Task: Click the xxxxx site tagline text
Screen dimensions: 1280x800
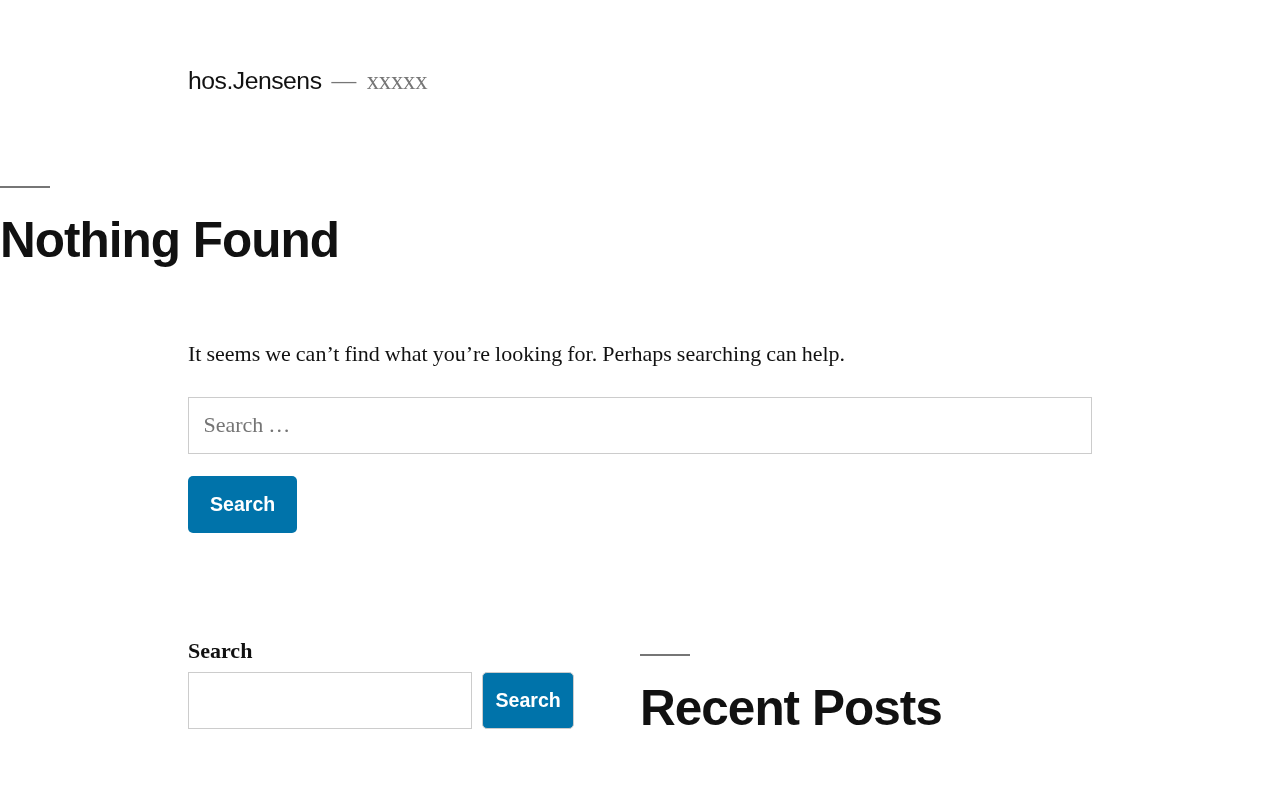Action: [397, 81]
